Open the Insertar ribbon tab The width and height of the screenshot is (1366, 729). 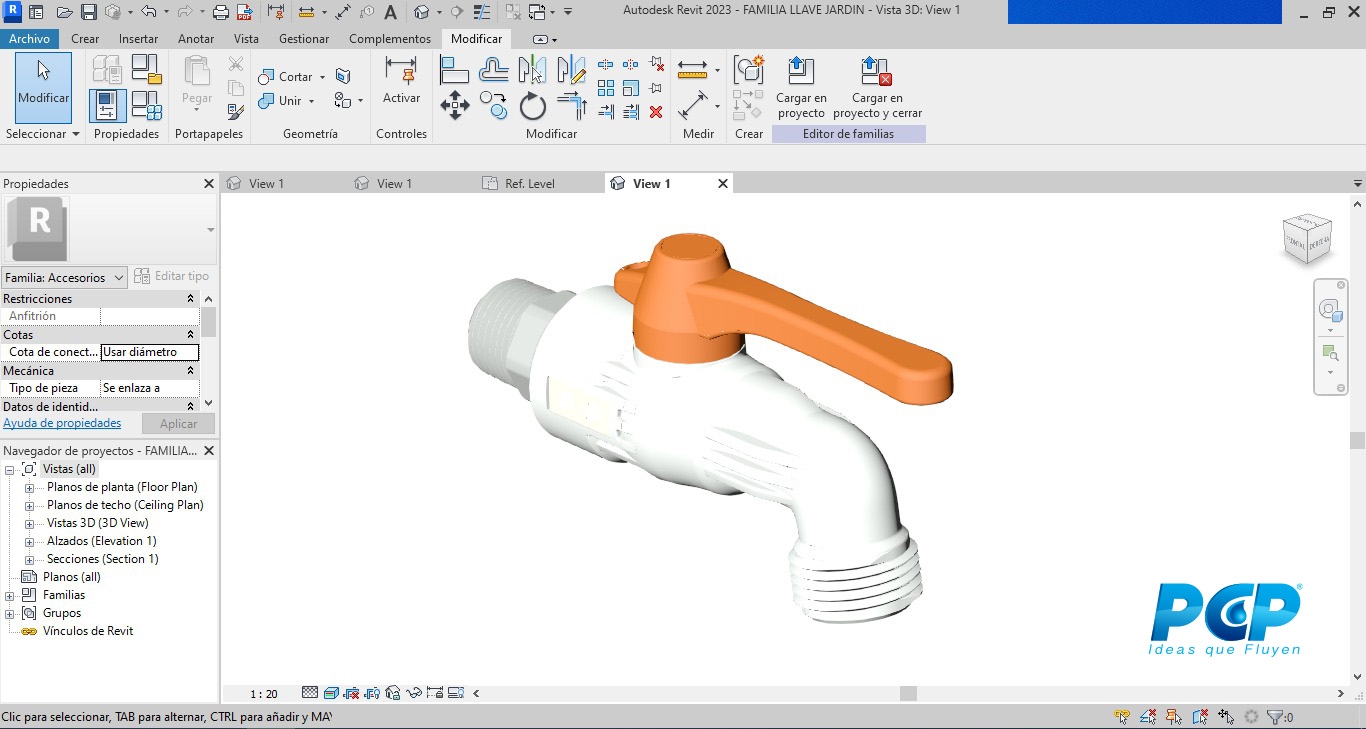pyautogui.click(x=138, y=39)
